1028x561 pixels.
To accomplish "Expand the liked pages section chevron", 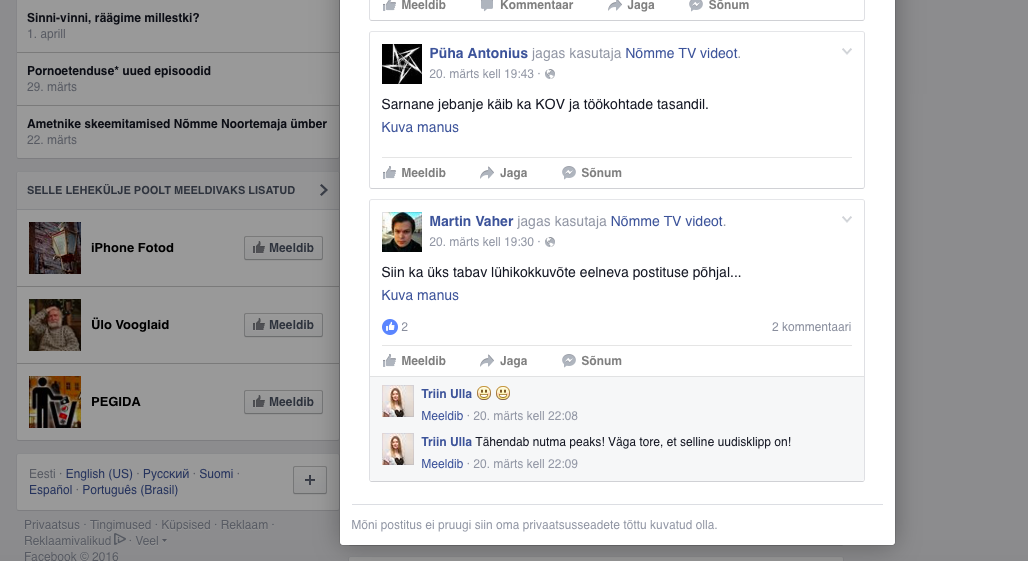I will coord(323,190).
